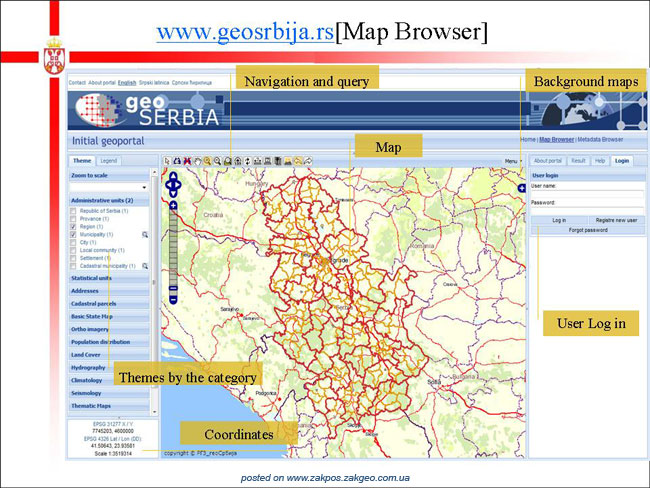
Task: Uncheck the Region layer checkbox
Action: [x=73, y=227]
